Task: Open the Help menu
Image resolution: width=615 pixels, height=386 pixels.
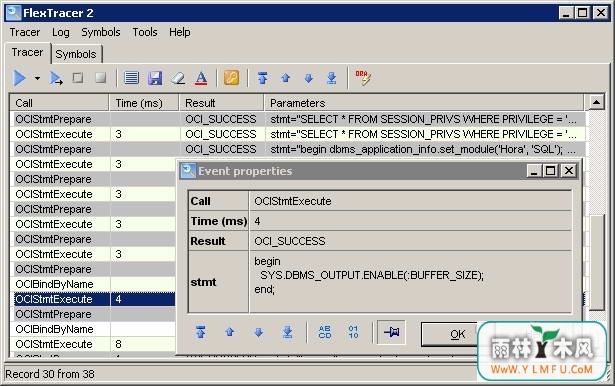Action: [x=180, y=32]
